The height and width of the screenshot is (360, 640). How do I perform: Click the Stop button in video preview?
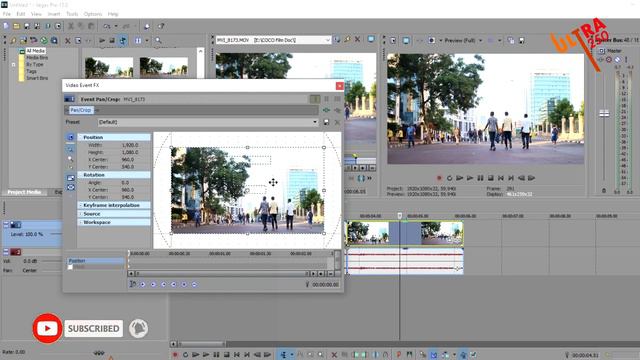click(x=491, y=178)
